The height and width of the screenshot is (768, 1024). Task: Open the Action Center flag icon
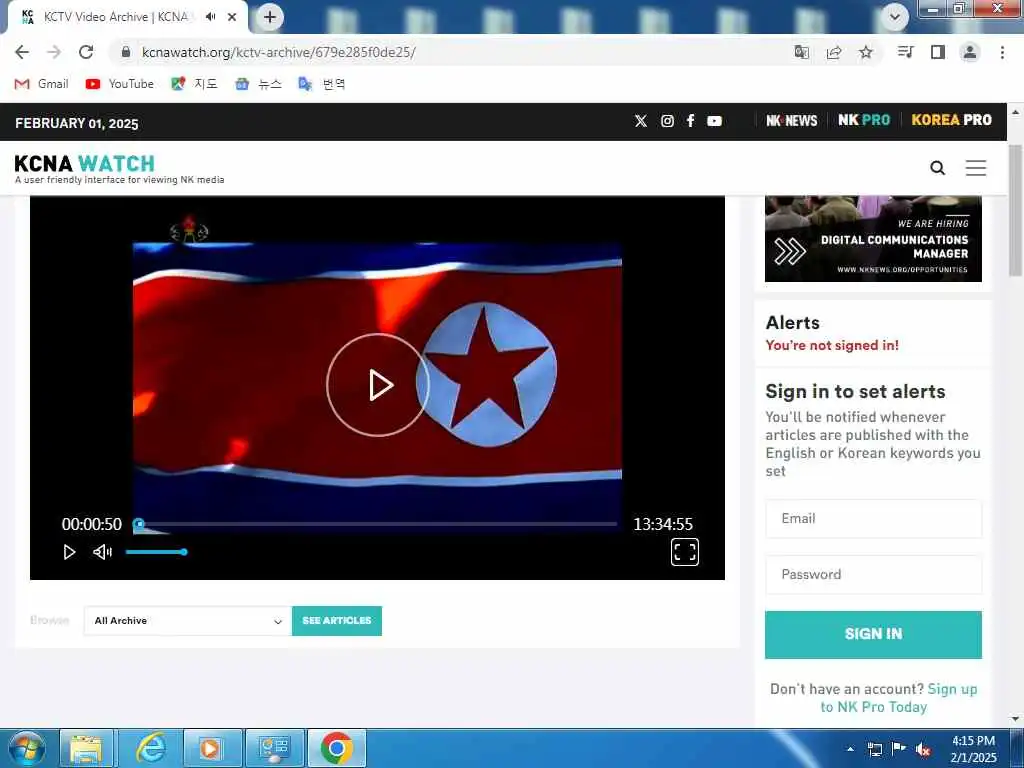[x=899, y=749]
